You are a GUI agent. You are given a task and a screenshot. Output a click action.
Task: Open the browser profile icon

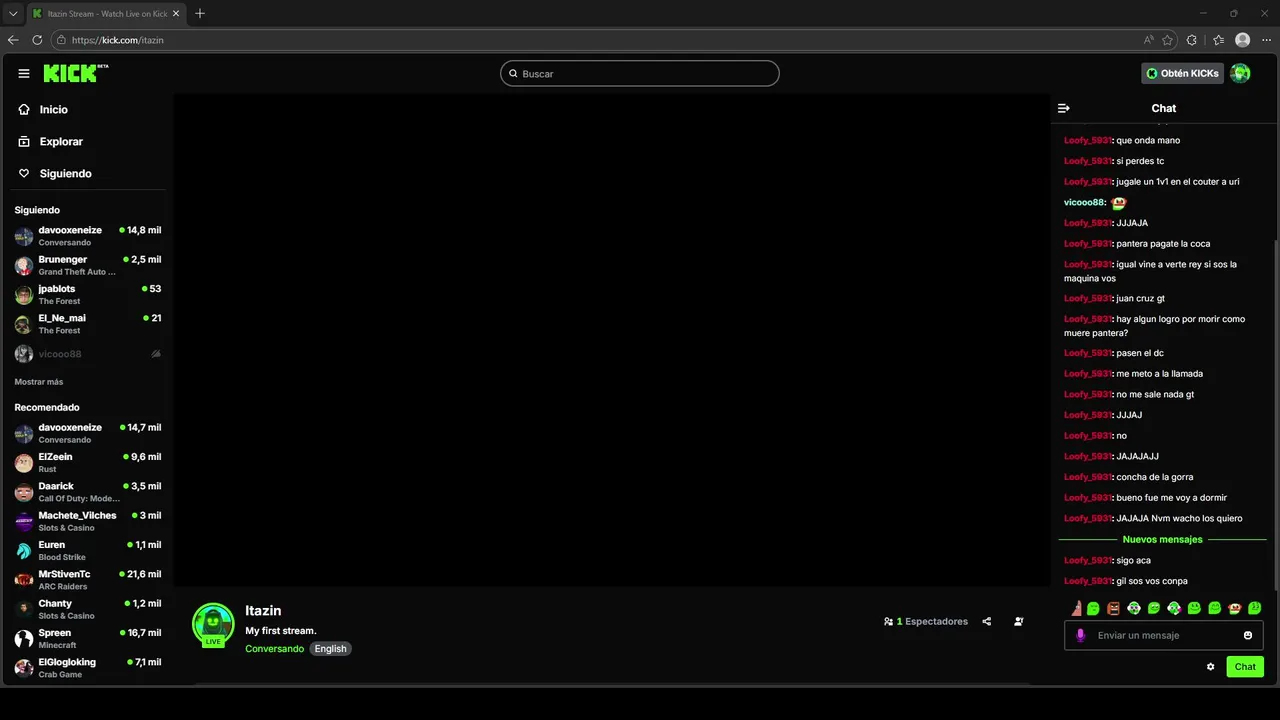(1242, 40)
